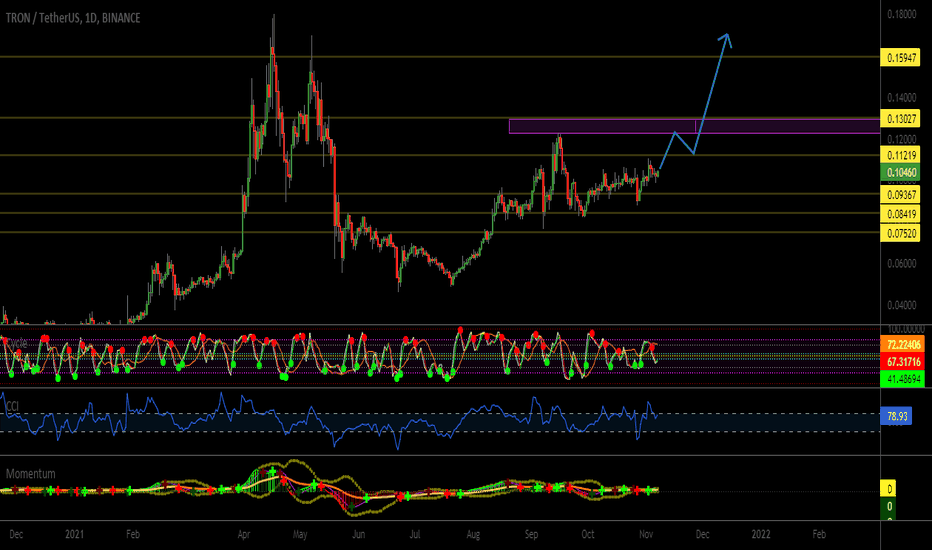Screen dimensions: 932x550
Task: Click the Apr time axis label
Action: pos(244,534)
